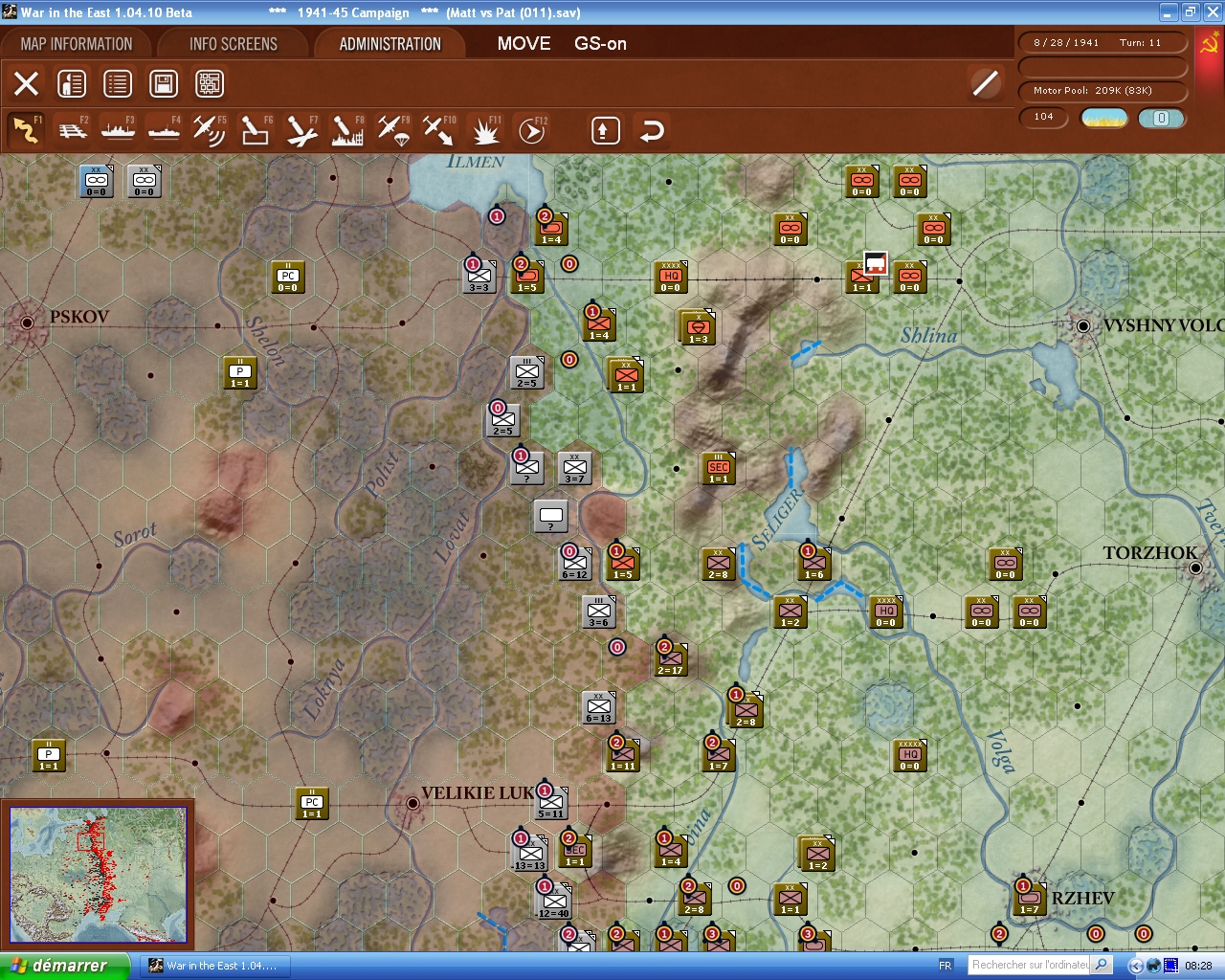Click the End Turn (F12) icon
The width and height of the screenshot is (1225, 980).
[x=532, y=130]
